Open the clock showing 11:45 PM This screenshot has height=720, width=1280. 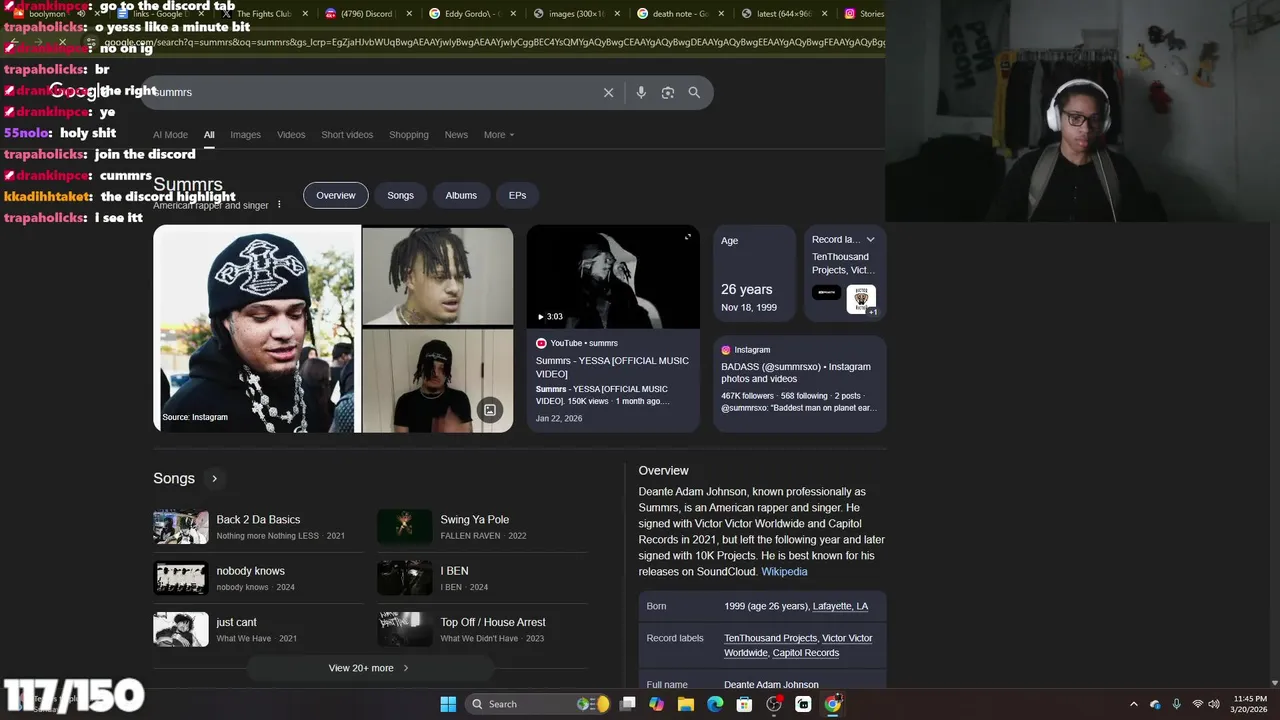[x=1250, y=704]
